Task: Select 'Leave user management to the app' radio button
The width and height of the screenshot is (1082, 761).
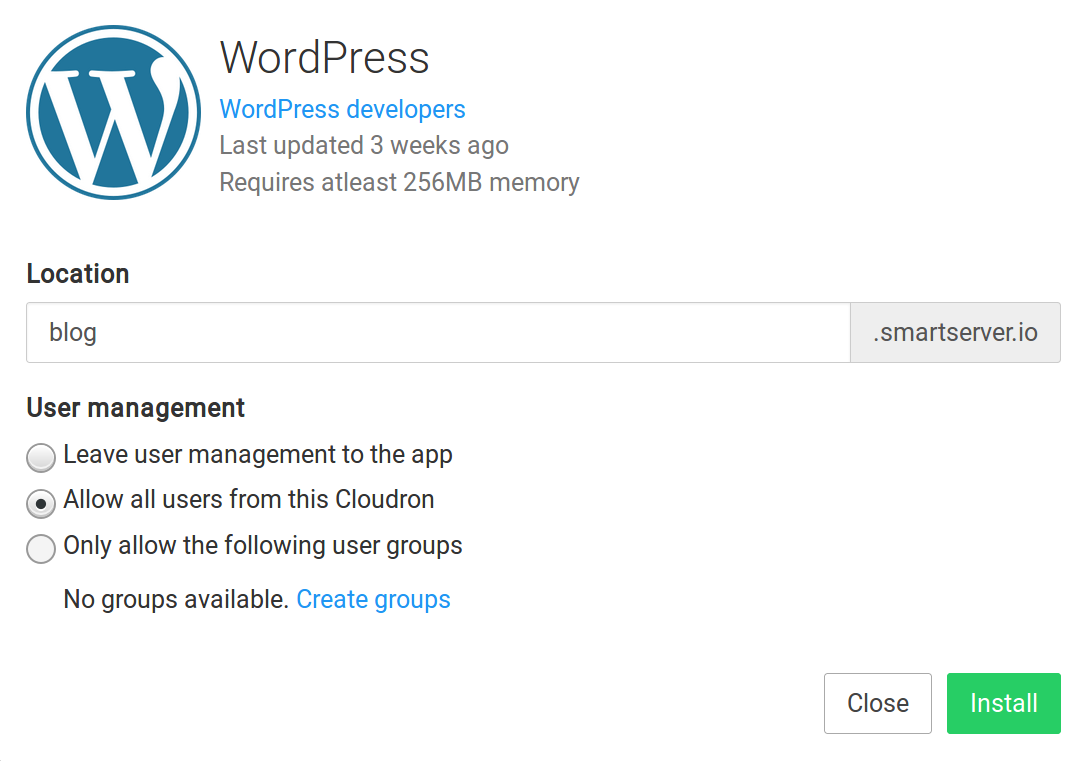Action: click(x=41, y=458)
